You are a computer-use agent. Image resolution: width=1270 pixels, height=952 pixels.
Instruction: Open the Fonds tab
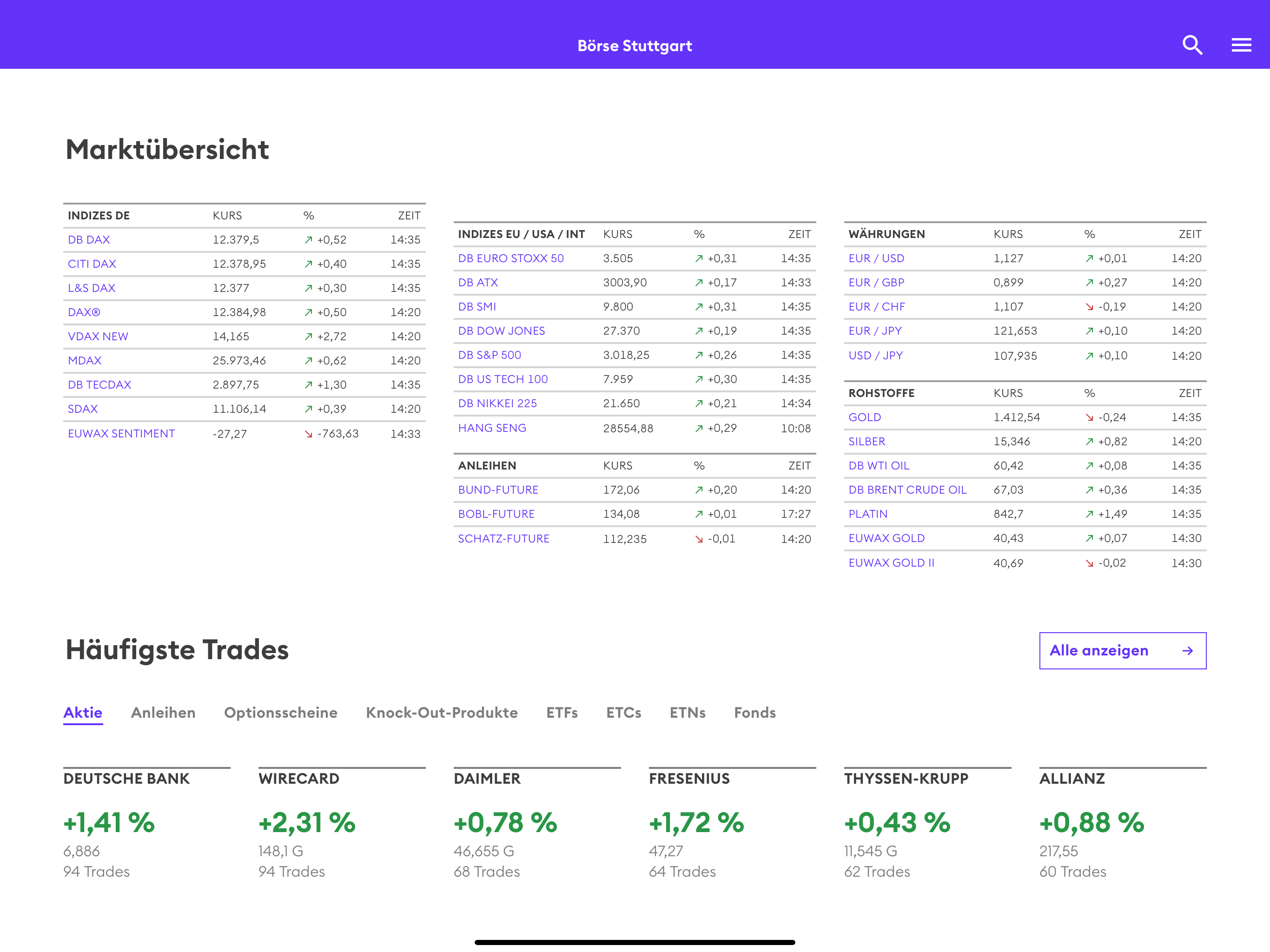(x=754, y=713)
